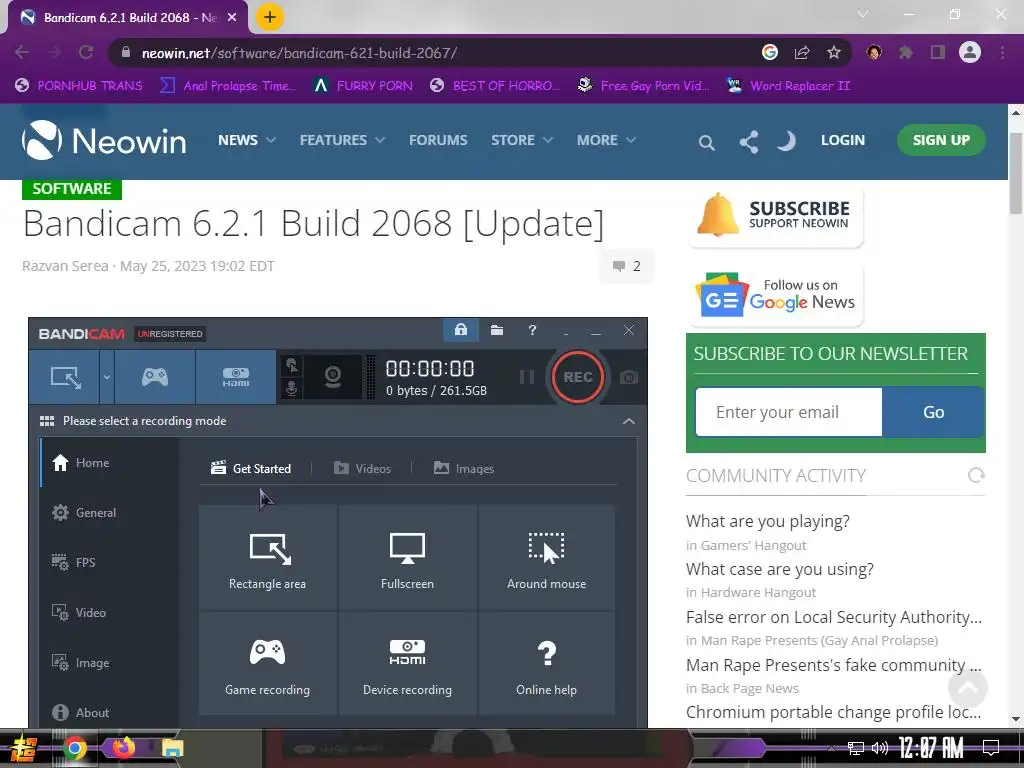
Task: Choose the Around mouse tile
Action: (x=547, y=557)
